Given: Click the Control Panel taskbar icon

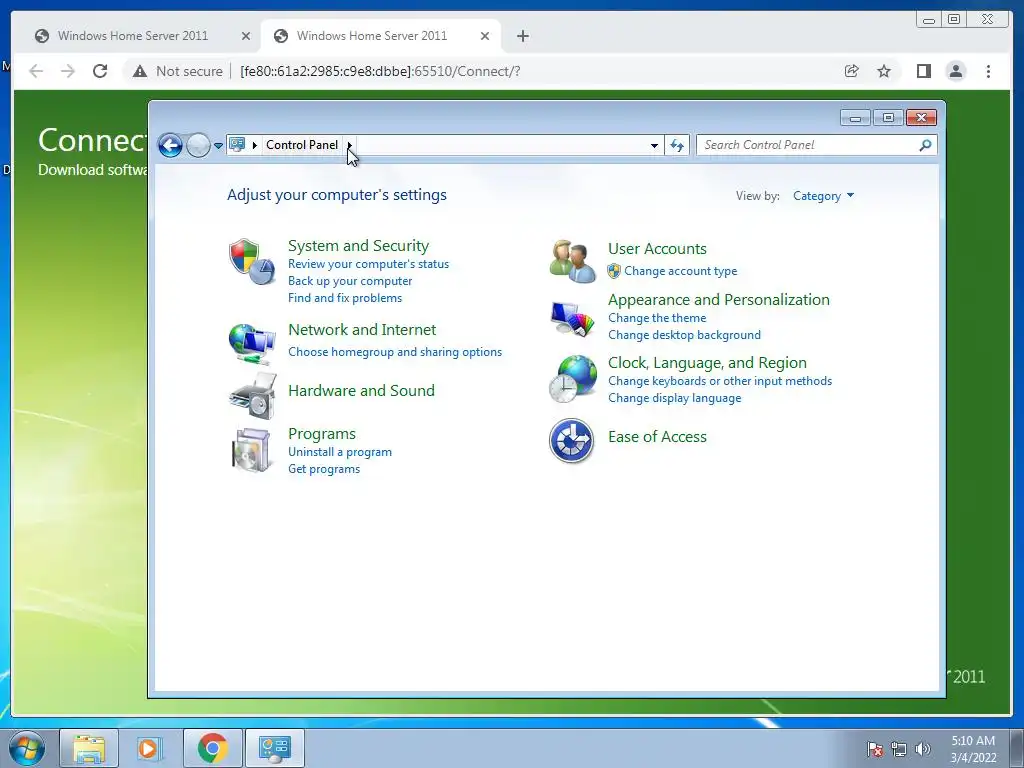Looking at the screenshot, I should (274, 748).
